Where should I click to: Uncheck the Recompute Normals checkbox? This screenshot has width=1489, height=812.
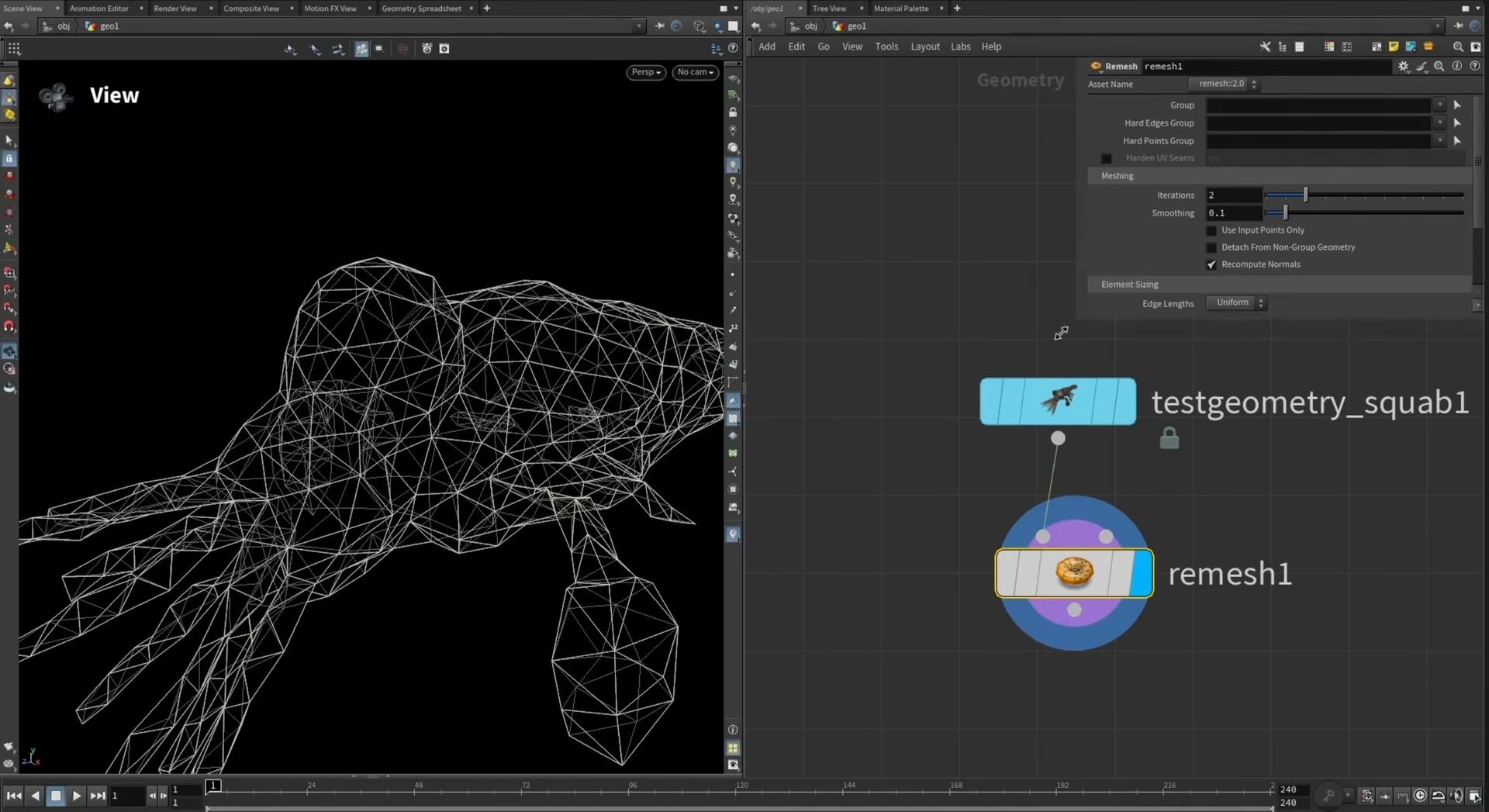pos(1211,264)
